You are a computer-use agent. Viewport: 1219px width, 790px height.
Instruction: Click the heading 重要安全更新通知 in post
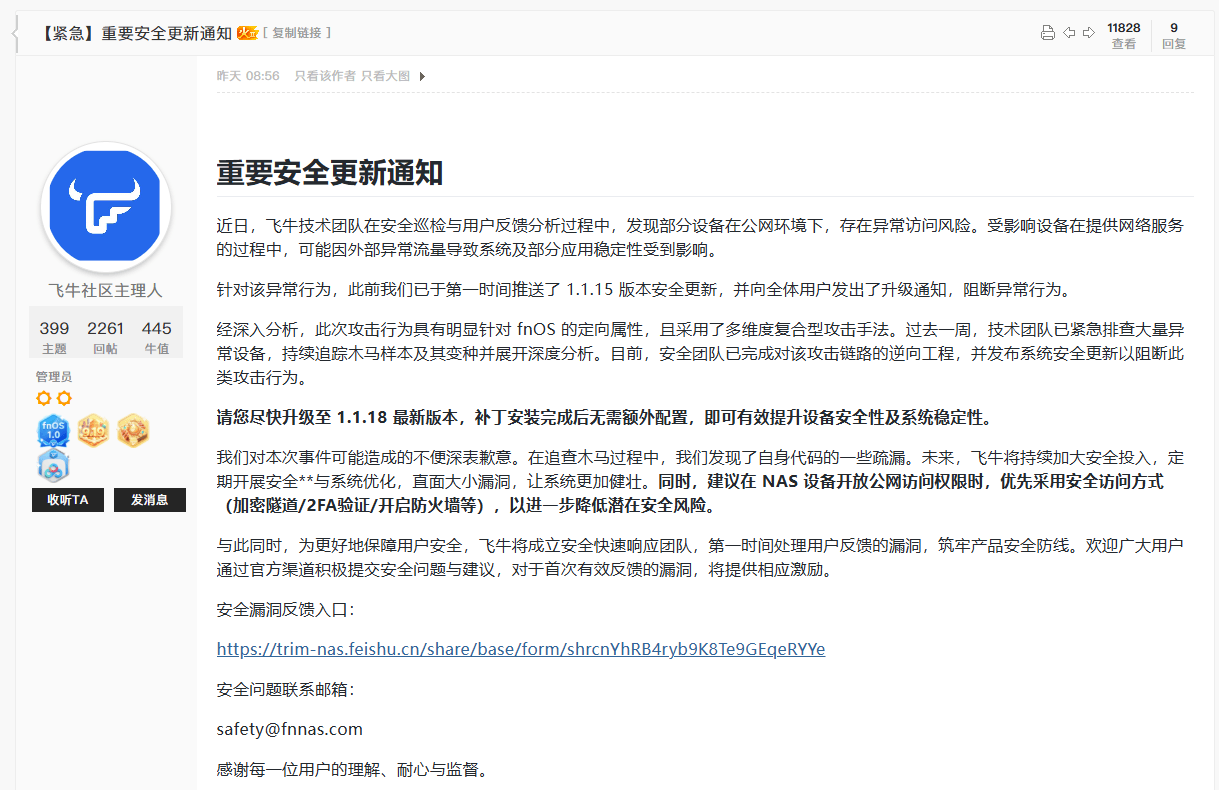(330, 172)
